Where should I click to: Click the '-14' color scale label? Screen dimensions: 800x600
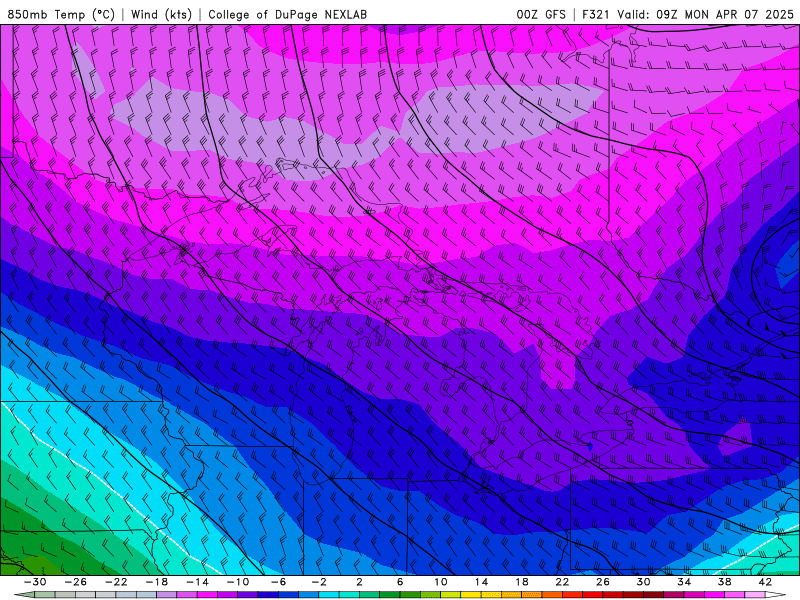pos(197,582)
